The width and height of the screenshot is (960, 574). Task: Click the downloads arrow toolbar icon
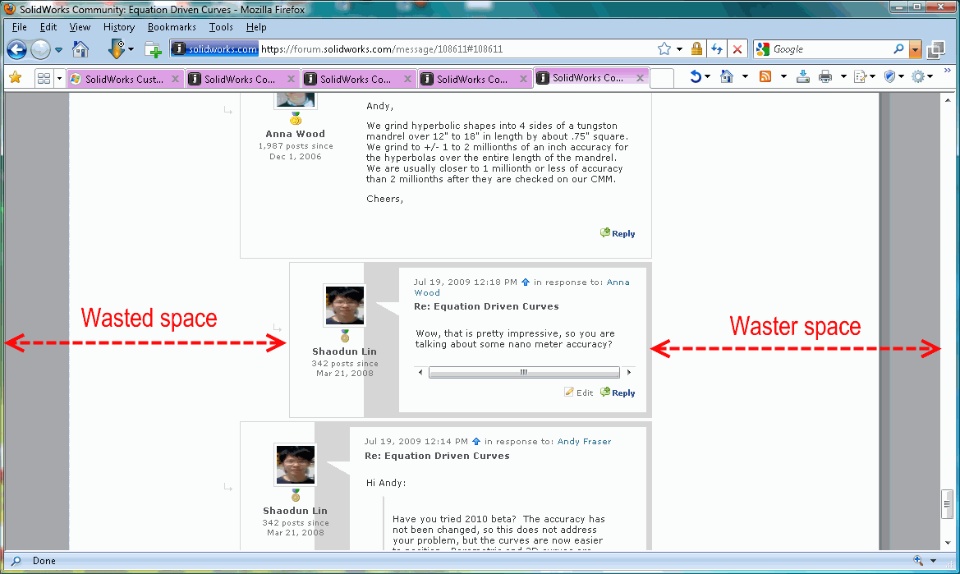click(x=116, y=49)
